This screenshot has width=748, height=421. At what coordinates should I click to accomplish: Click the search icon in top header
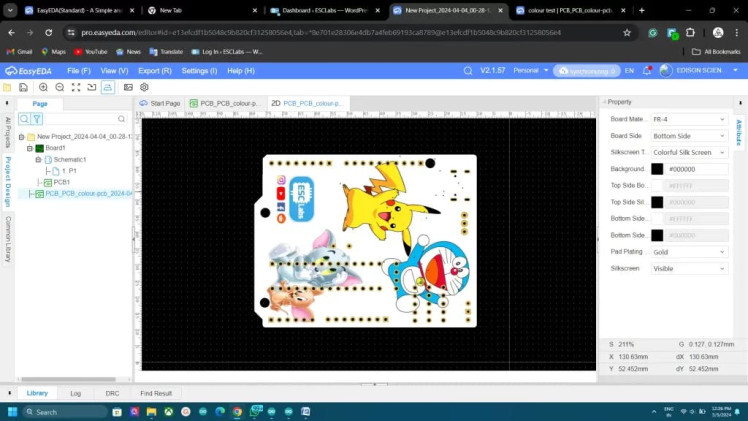[468, 71]
